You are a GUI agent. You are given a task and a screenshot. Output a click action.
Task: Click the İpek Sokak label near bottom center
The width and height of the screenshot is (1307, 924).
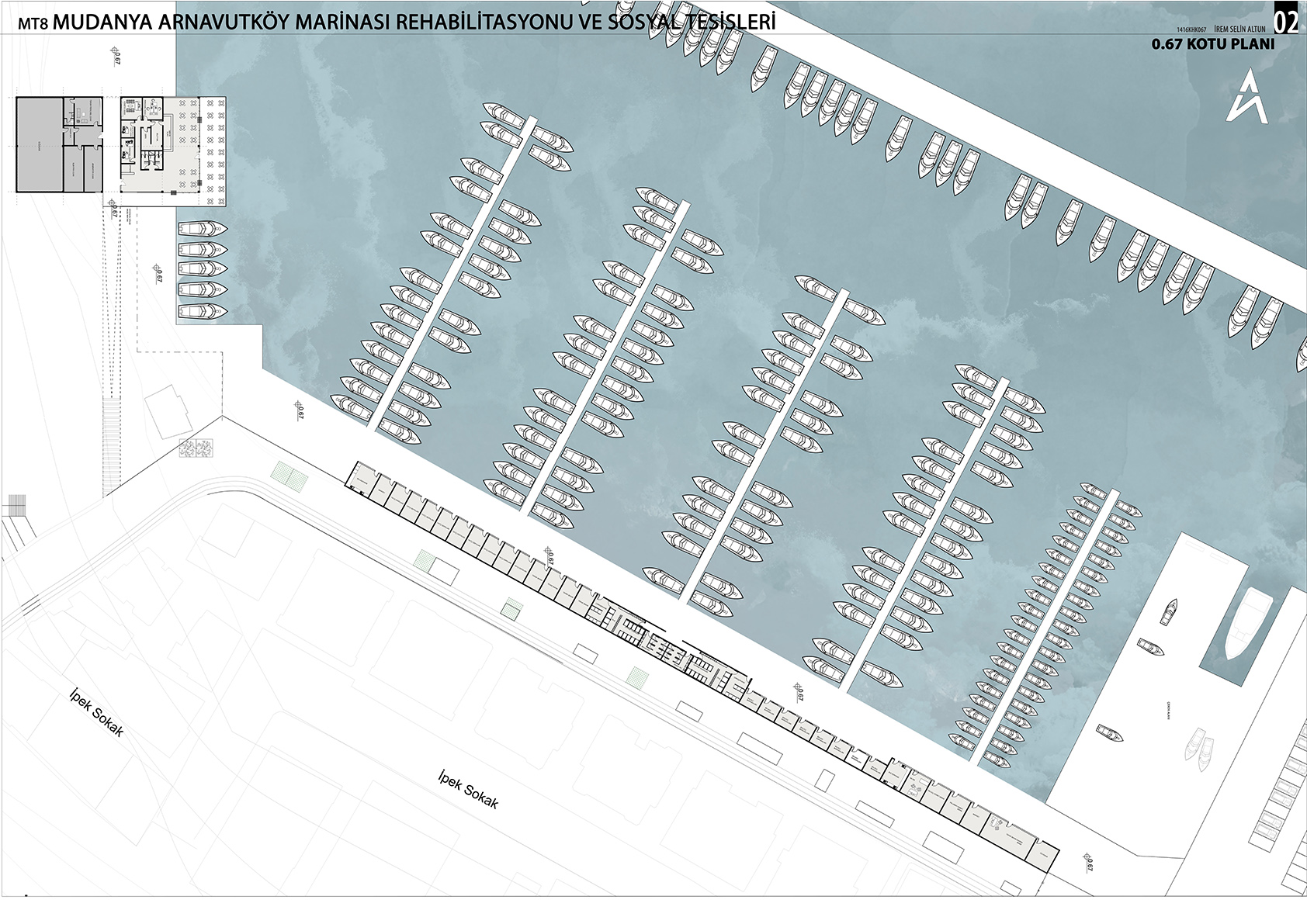(468, 789)
